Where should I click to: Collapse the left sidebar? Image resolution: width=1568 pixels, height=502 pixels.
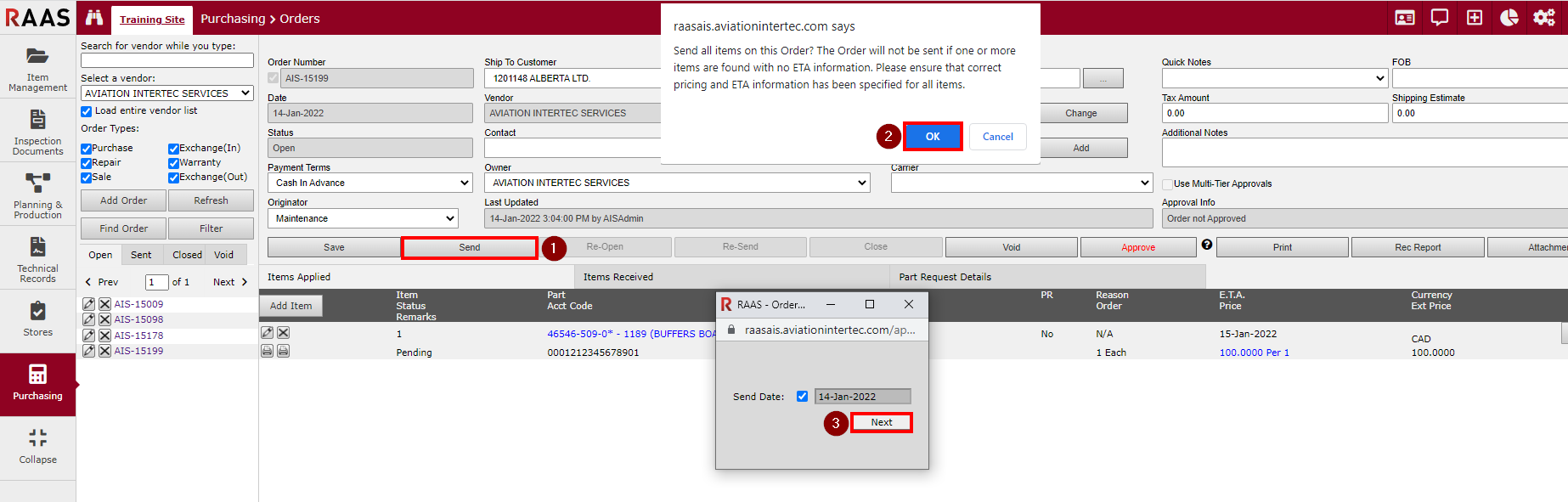pyautogui.click(x=37, y=446)
